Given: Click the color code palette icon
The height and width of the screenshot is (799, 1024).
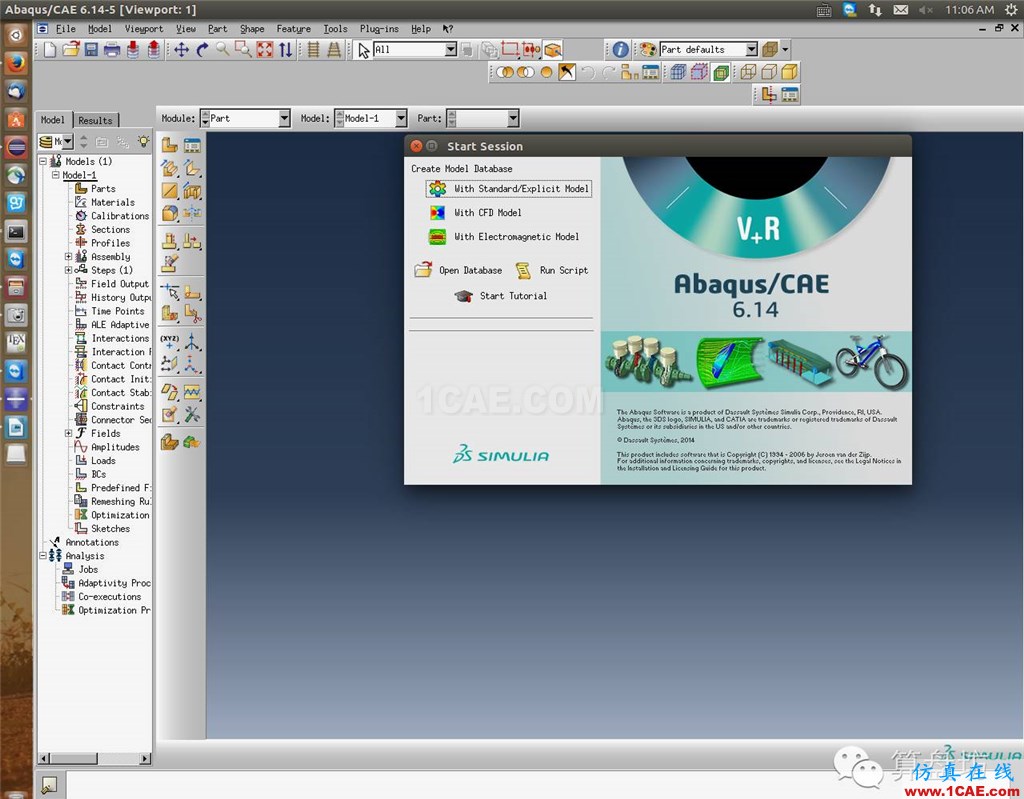Looking at the screenshot, I should [x=647, y=50].
